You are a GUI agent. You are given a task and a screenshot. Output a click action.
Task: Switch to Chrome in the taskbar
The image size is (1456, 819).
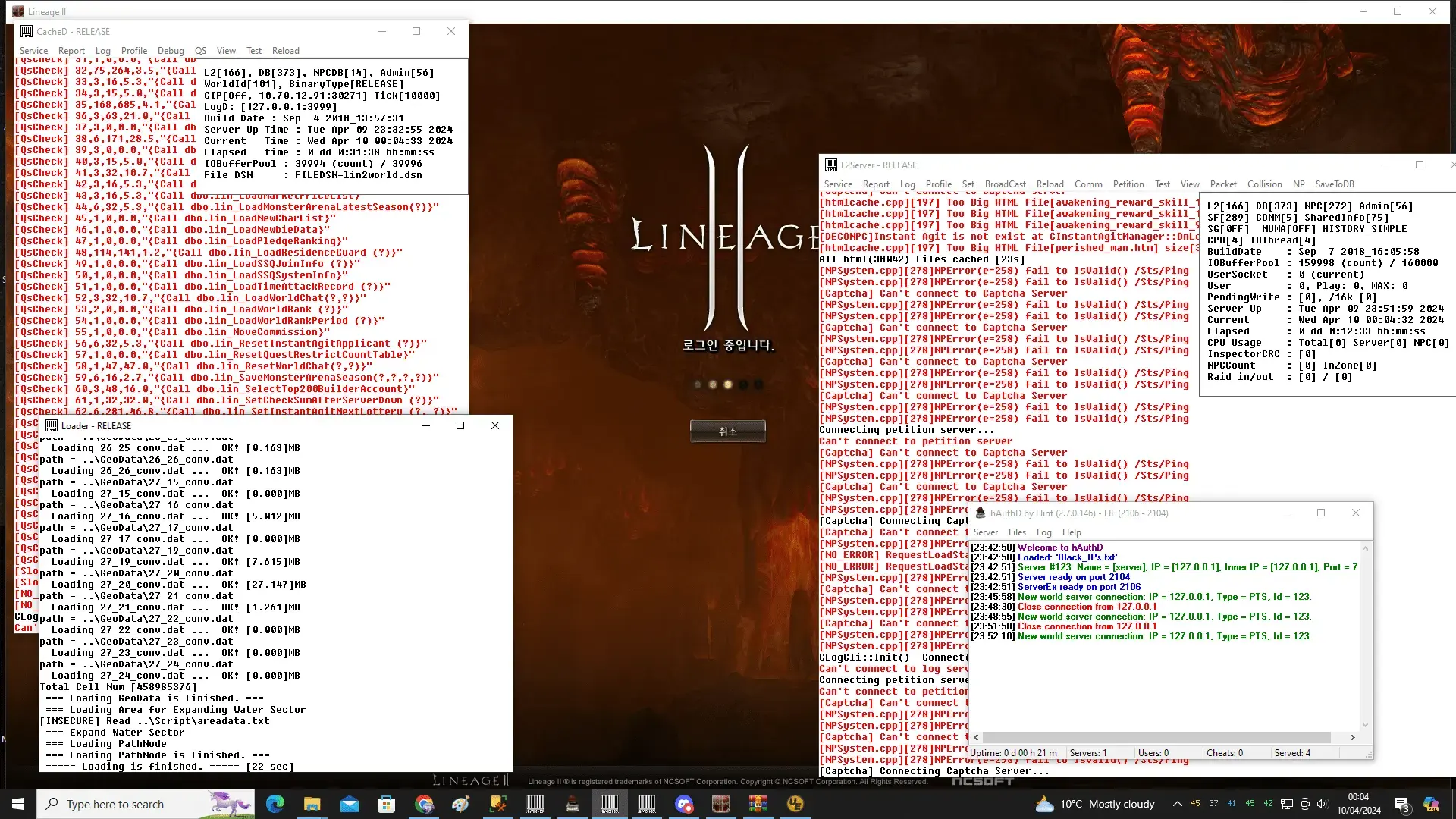click(x=423, y=804)
